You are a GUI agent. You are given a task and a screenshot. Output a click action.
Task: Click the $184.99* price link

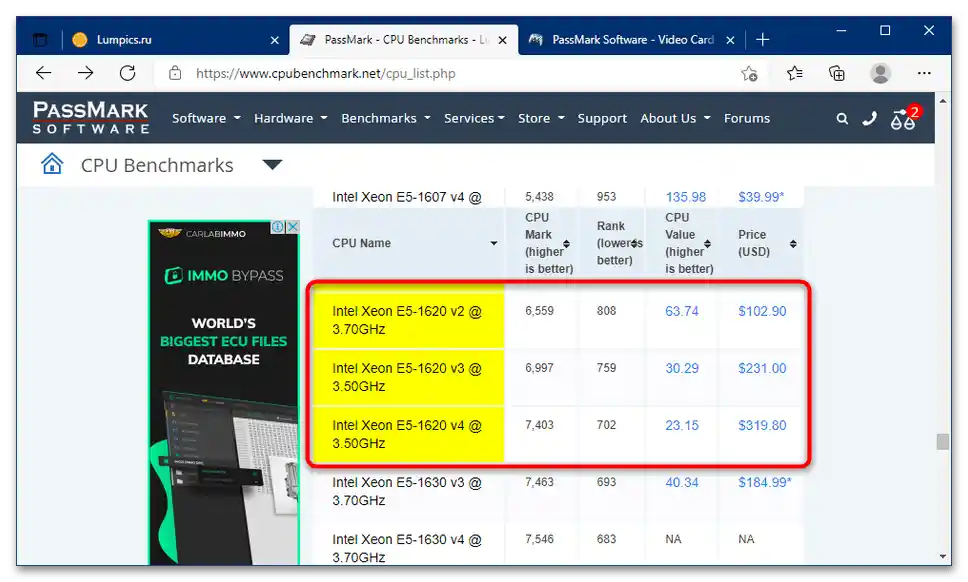[x=764, y=483]
